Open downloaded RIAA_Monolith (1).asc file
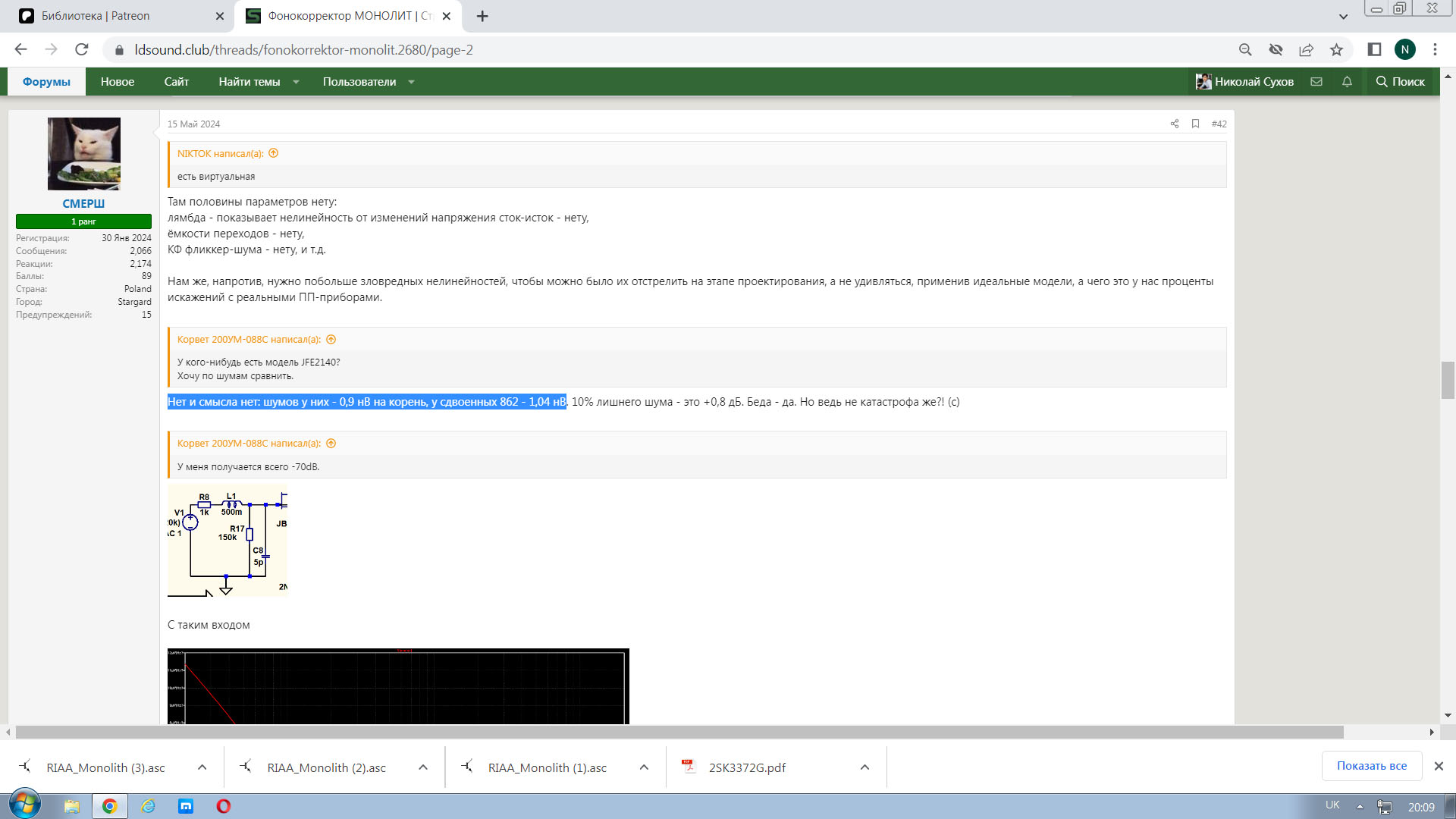 (547, 768)
